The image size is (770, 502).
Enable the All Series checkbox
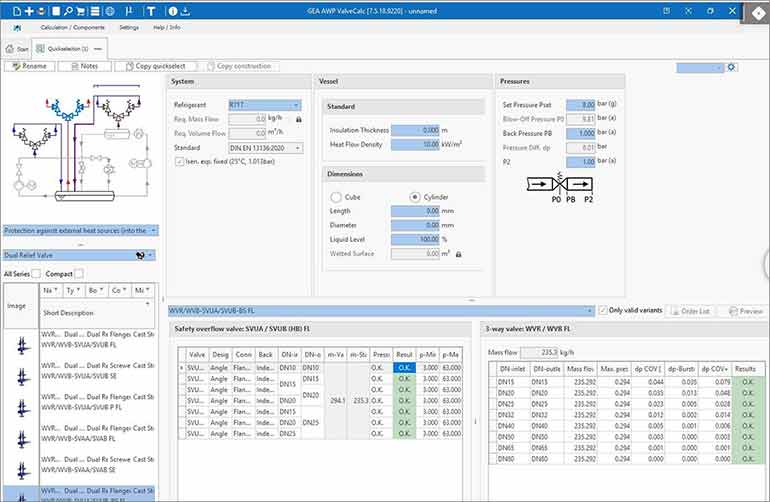pyautogui.click(x=36, y=274)
